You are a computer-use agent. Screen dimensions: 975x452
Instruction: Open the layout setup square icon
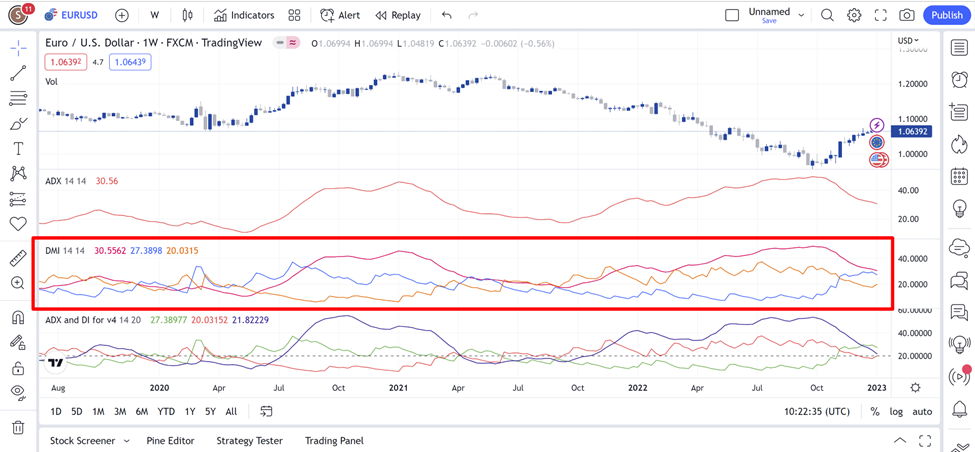point(732,15)
